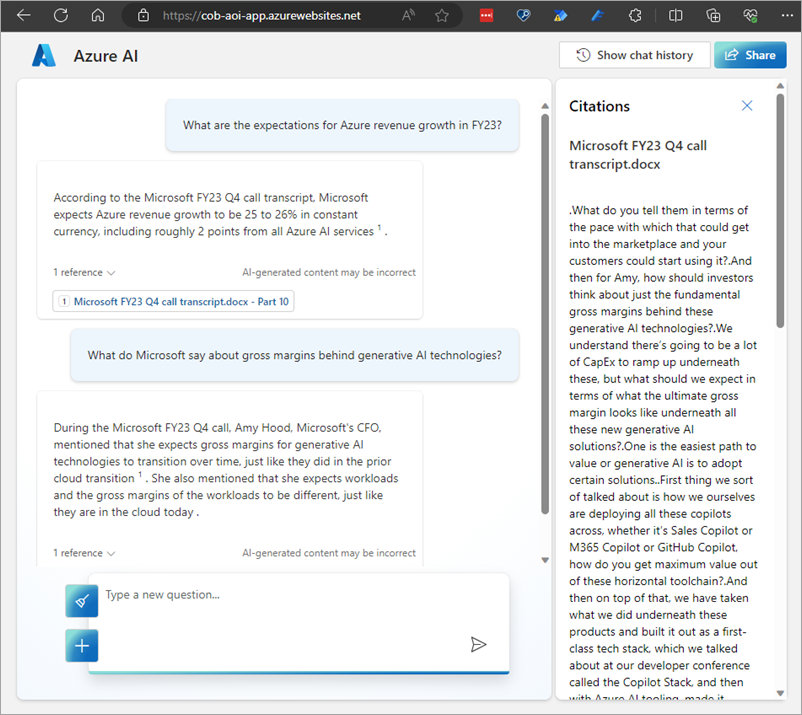
Task: Click Citations panel scroll up arrow
Action: pyautogui.click(x=780, y=85)
